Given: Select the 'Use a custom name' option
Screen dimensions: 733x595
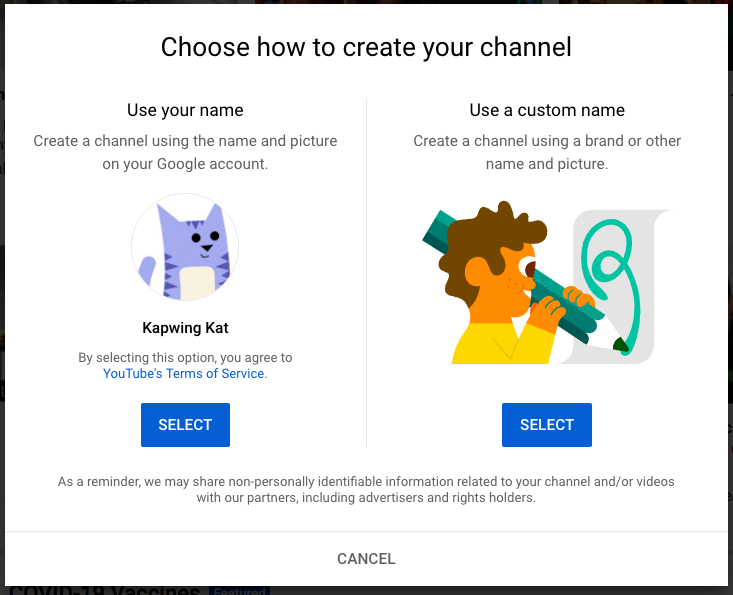Looking at the screenshot, I should (546, 424).
